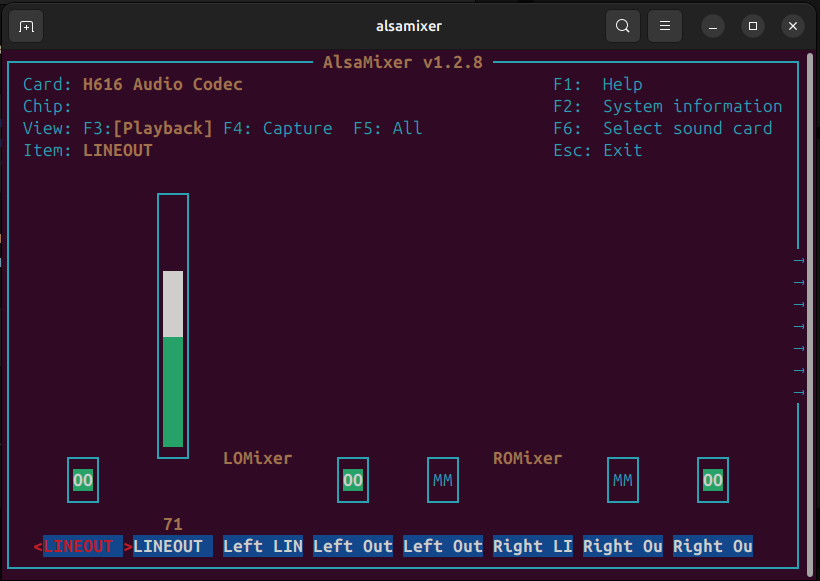Toggle the unmuted Left Out OO switch

pyautogui.click(x=353, y=480)
